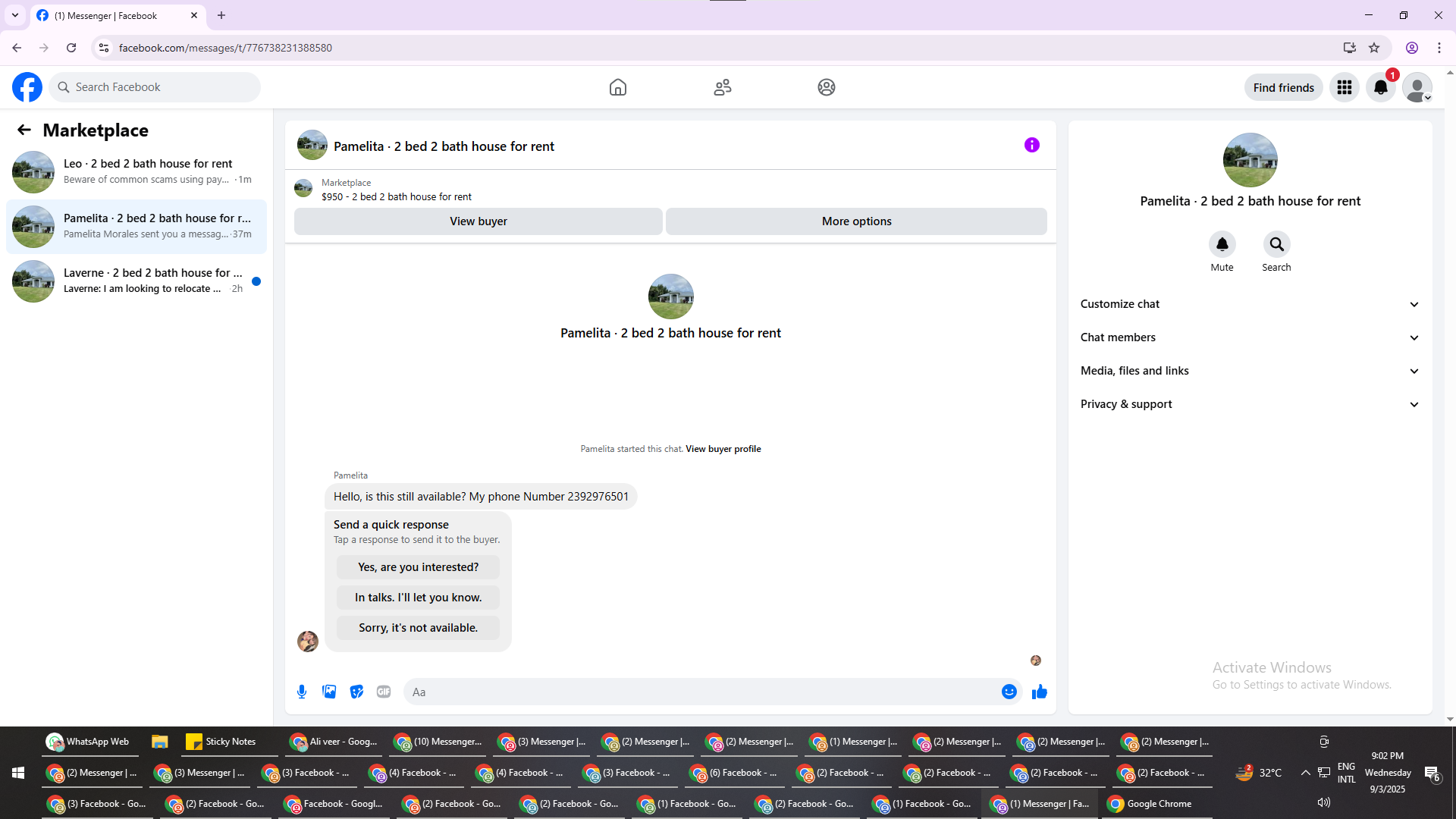Switch to the (10) Messenger taskbar window
The width and height of the screenshot is (1456, 819).
[439, 742]
